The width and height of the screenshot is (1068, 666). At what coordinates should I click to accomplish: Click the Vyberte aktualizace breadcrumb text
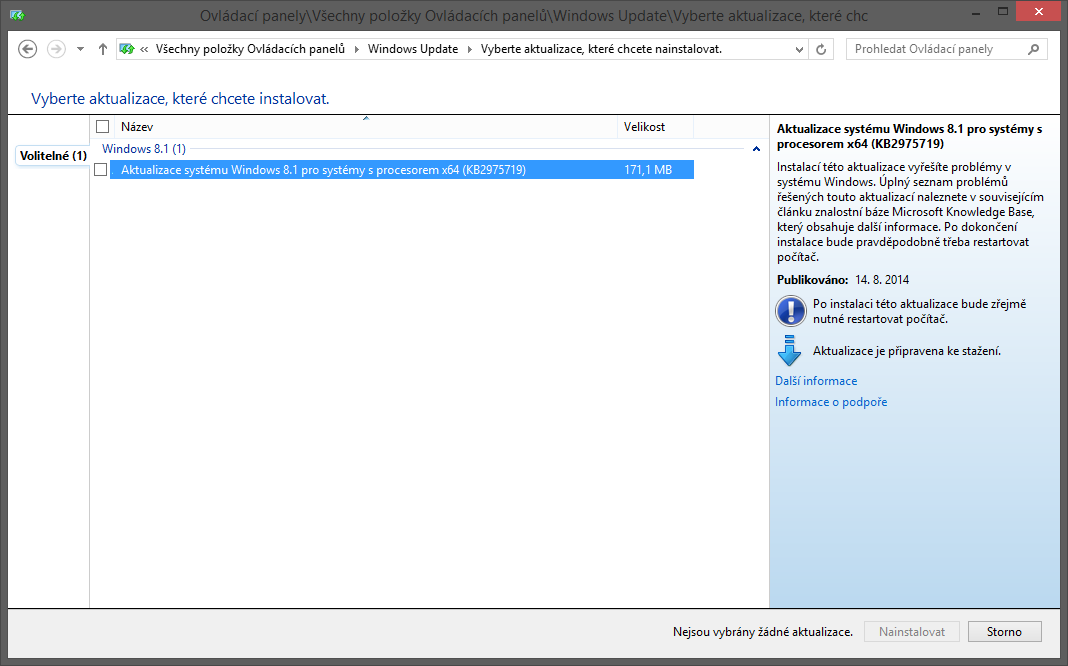pos(601,49)
